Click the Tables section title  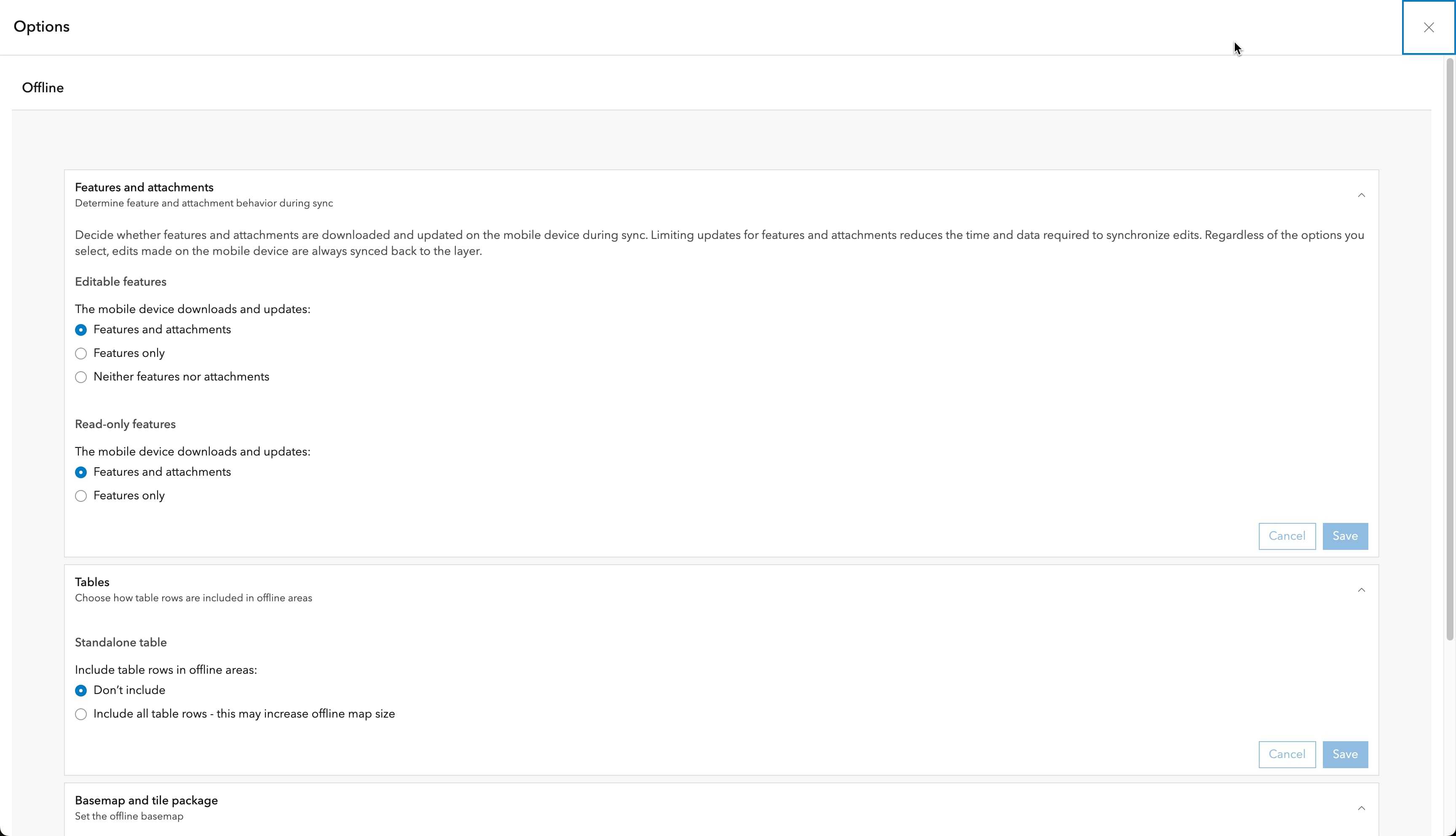(x=92, y=582)
